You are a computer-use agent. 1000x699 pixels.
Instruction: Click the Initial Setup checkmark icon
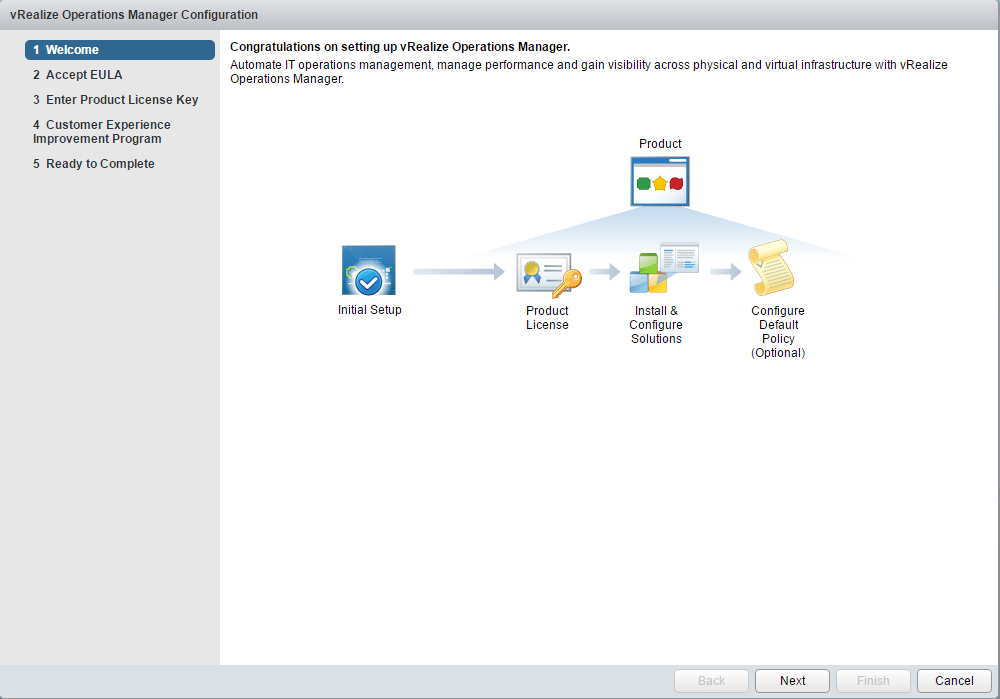pos(369,270)
